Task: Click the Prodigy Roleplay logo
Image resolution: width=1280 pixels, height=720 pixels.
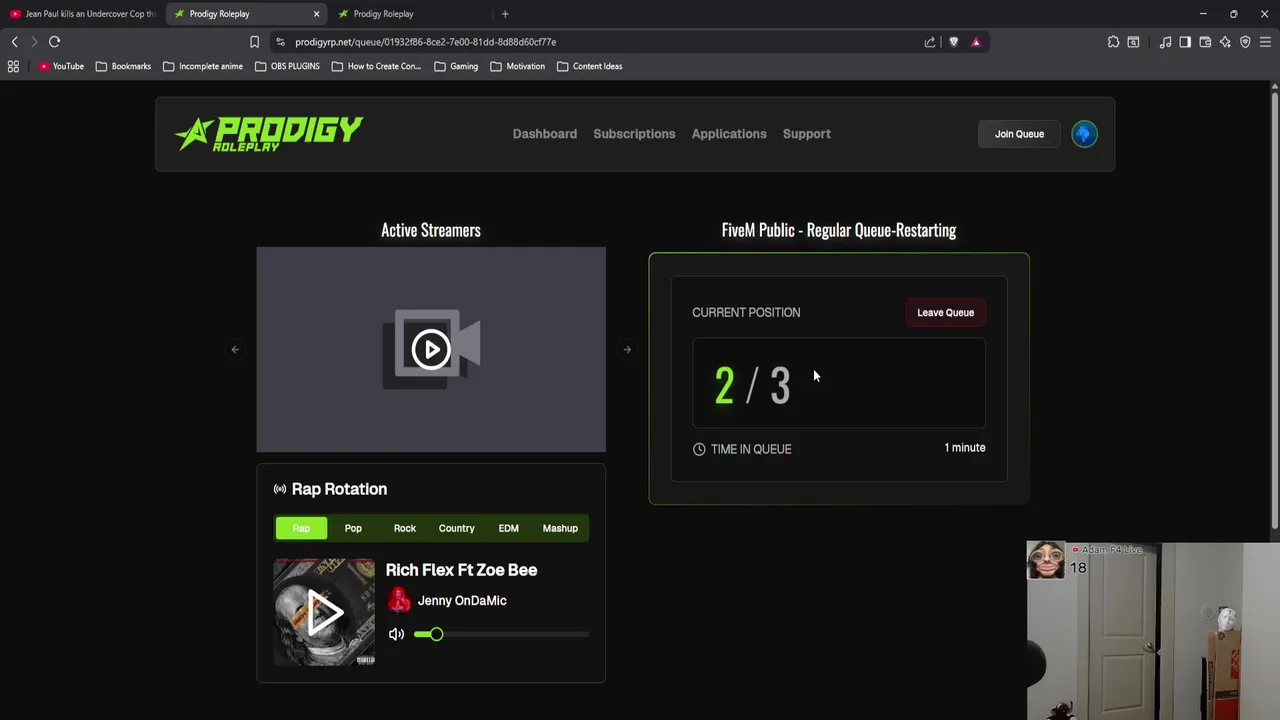Action: click(268, 134)
